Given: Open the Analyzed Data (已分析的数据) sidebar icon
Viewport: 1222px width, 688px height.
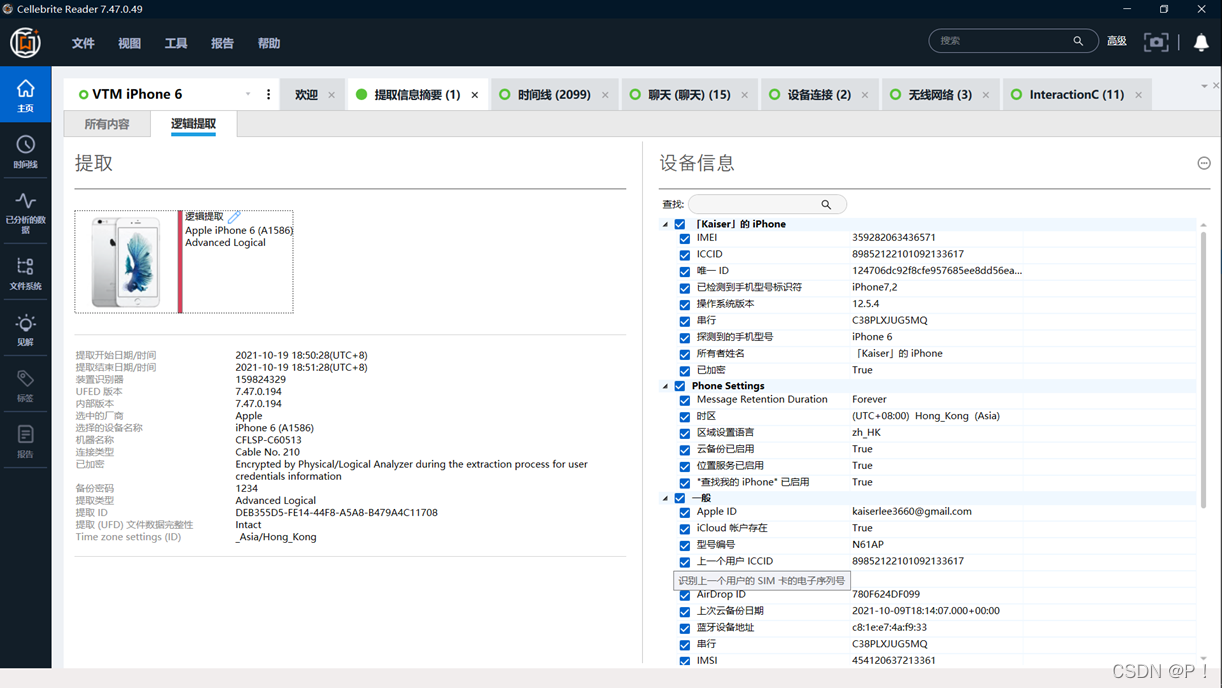Looking at the screenshot, I should (25, 211).
